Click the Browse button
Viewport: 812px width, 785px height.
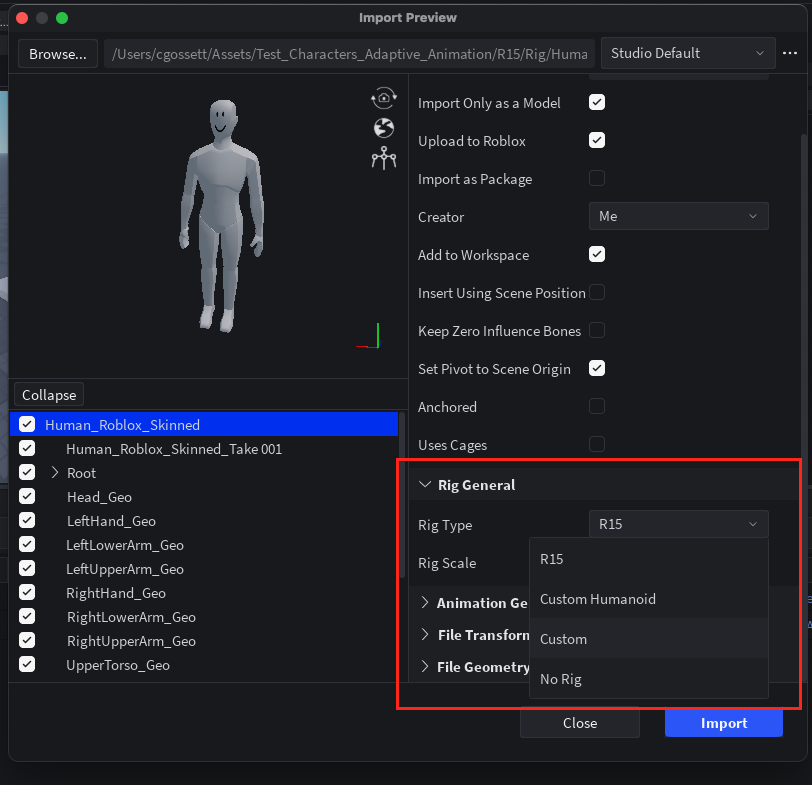coord(57,53)
